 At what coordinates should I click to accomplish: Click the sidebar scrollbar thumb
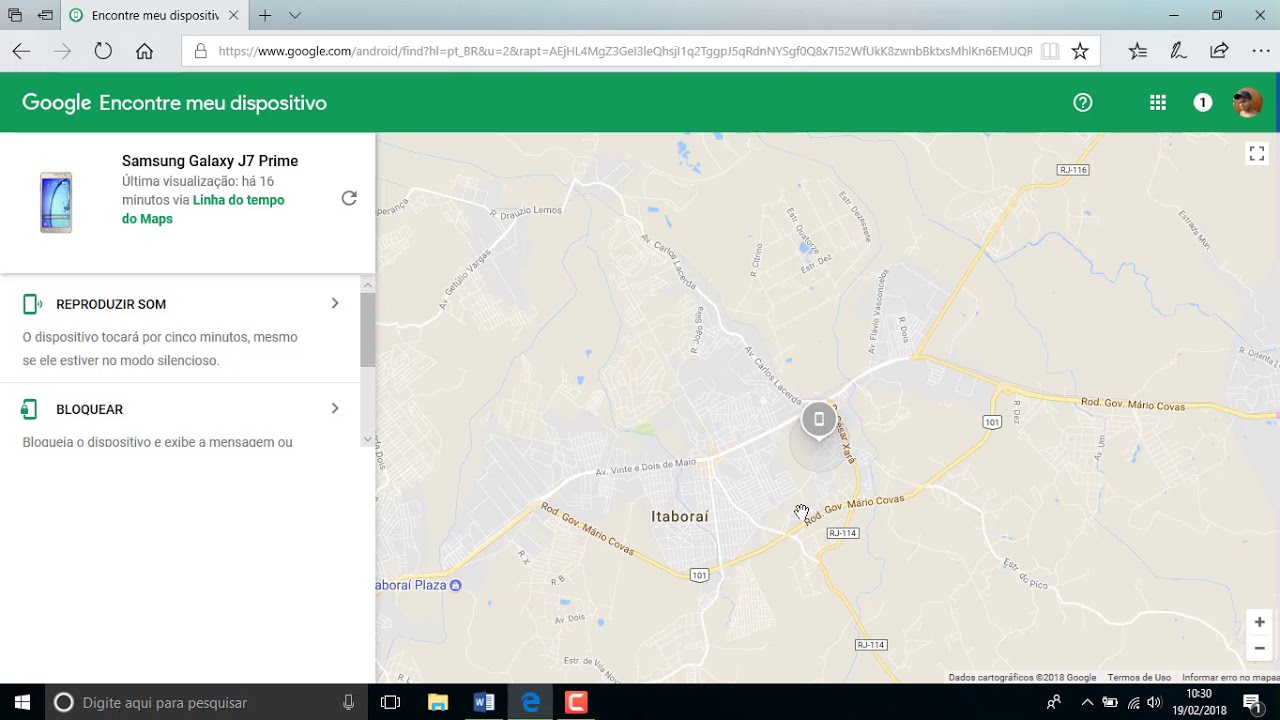coord(367,330)
